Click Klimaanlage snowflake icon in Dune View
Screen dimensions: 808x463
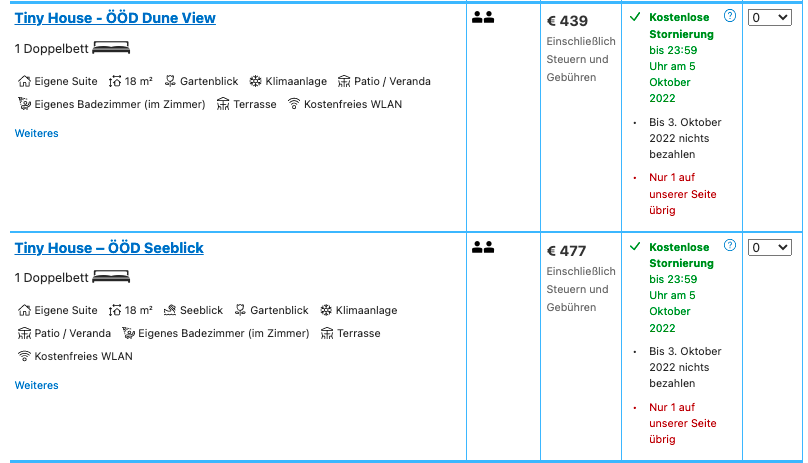tap(255, 81)
